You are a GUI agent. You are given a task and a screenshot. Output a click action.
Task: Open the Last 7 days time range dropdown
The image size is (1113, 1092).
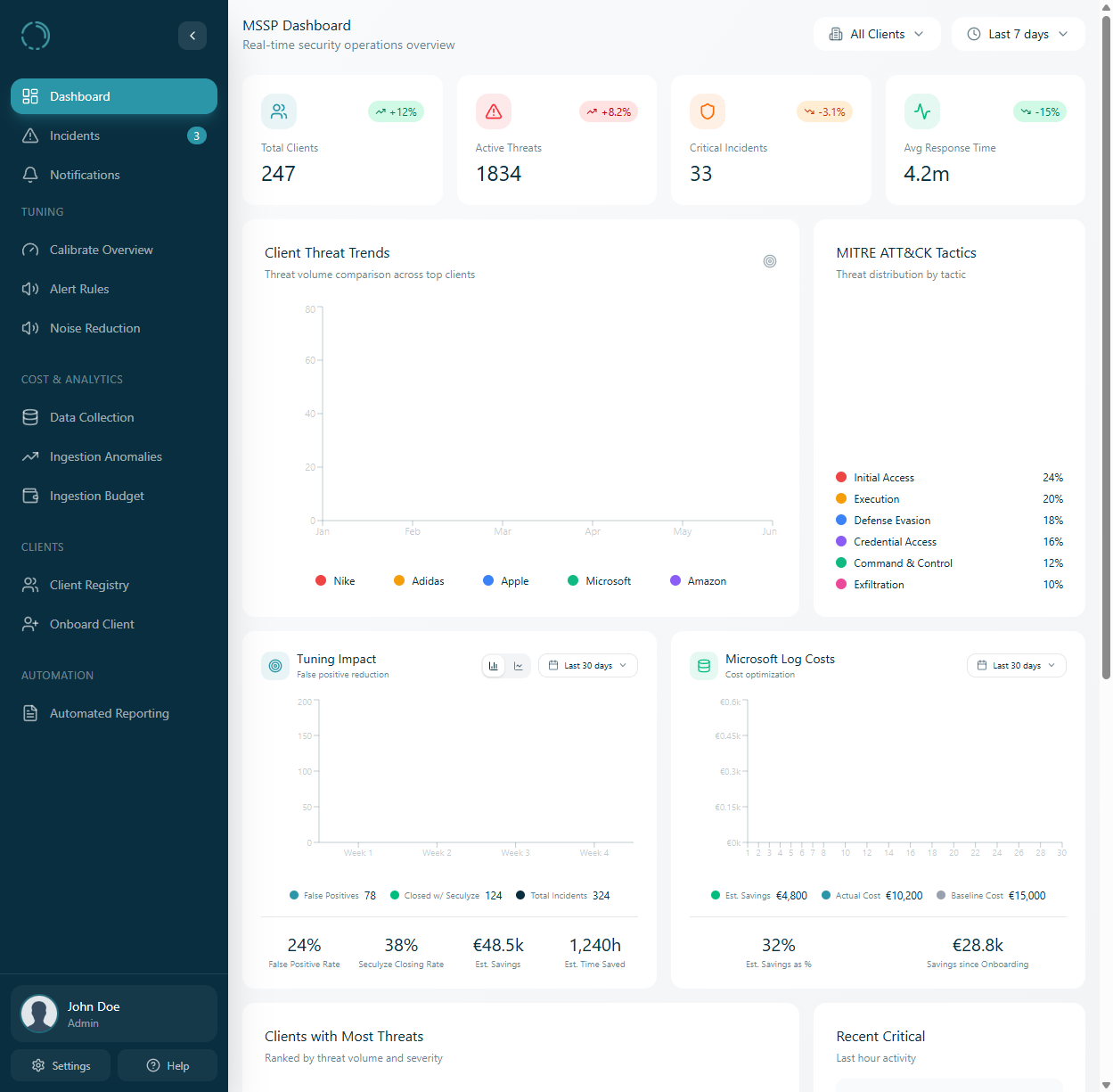pos(1018,34)
